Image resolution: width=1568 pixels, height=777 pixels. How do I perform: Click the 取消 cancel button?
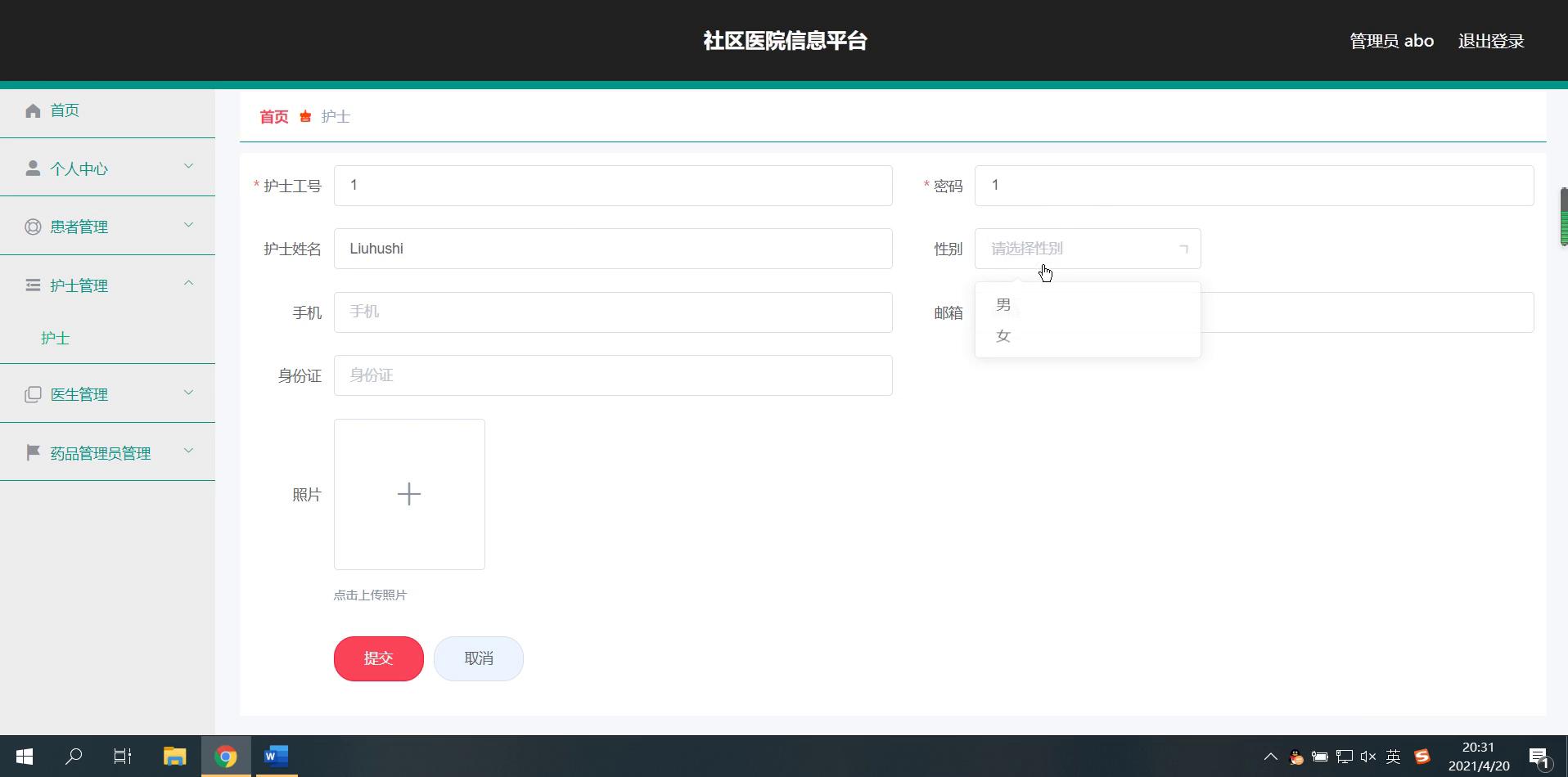coord(478,658)
